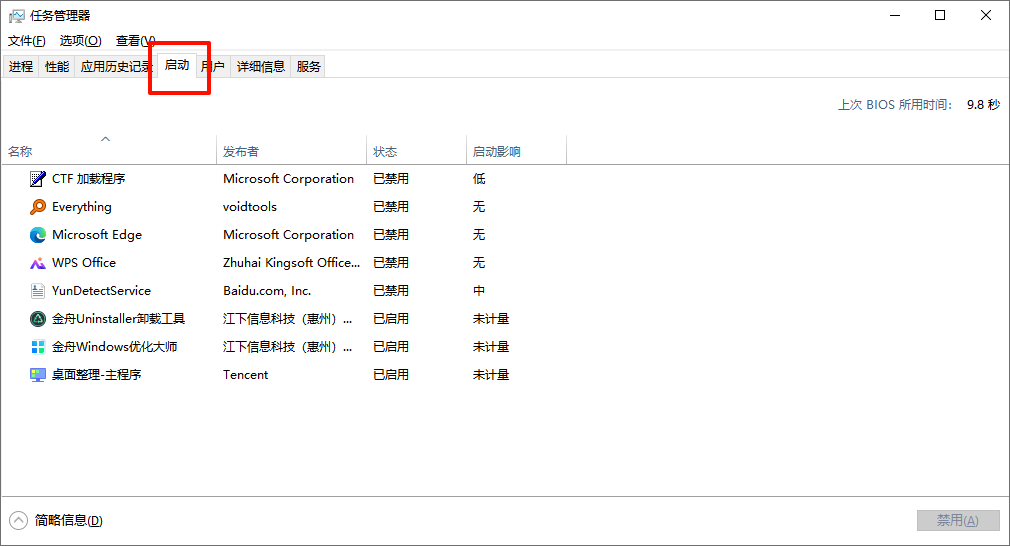Sort by the 启动影响 column header

point(517,151)
